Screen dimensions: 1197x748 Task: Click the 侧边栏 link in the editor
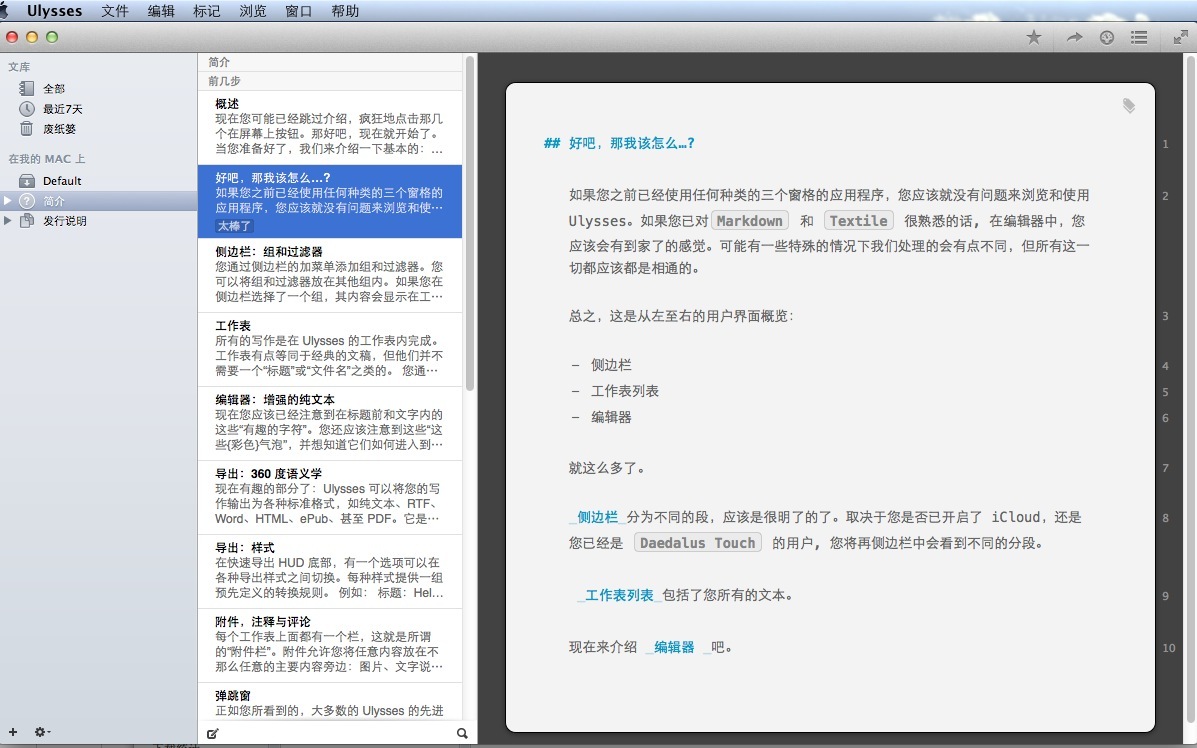click(x=597, y=517)
